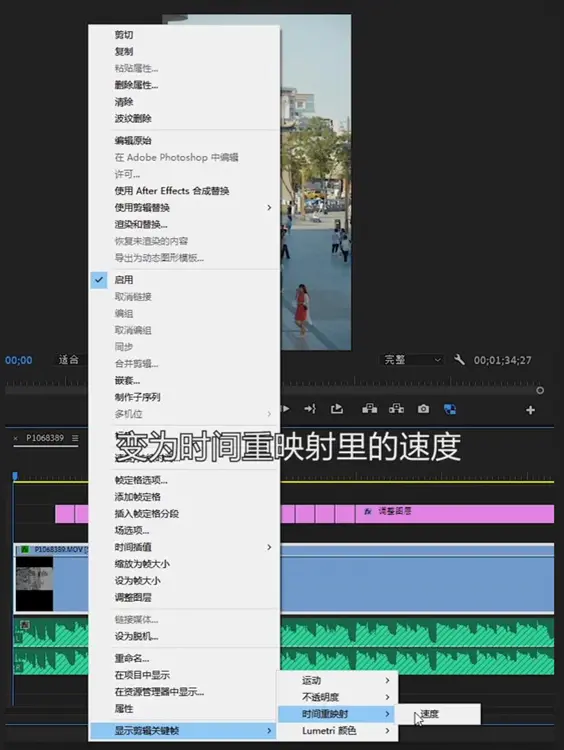Screen dimensions: 564x750
Task: Expand 显示剪辑关键帧 submenu
Action: (184, 730)
